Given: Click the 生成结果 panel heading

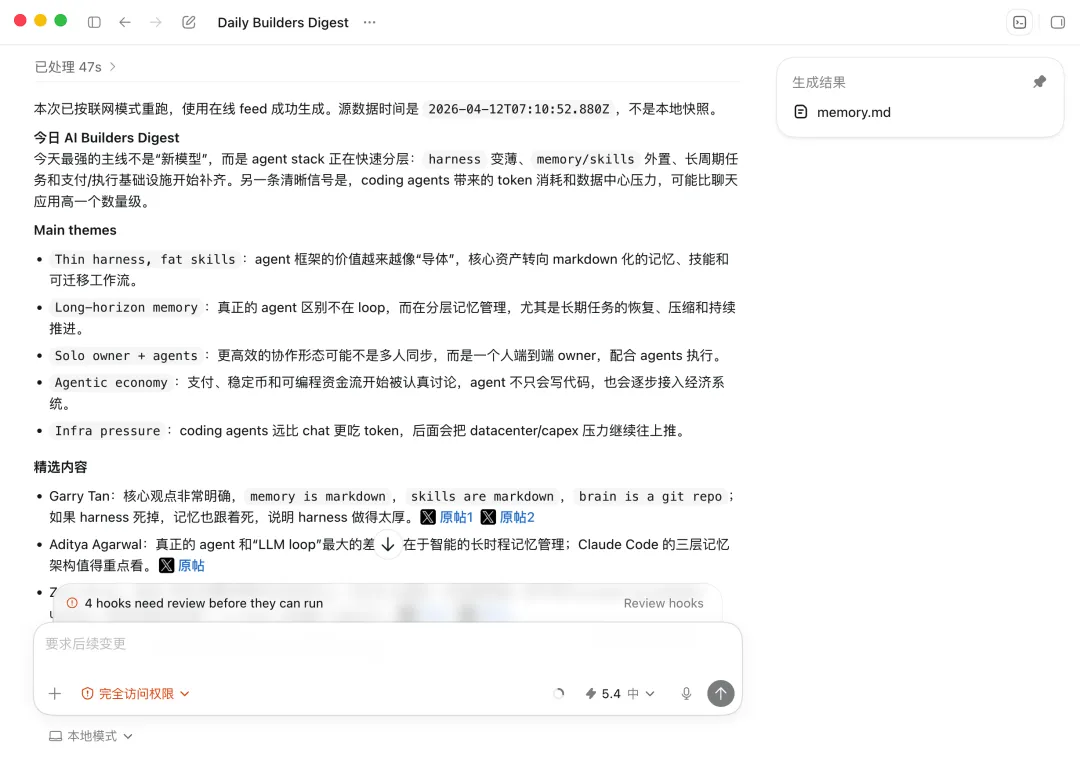Looking at the screenshot, I should tap(818, 82).
